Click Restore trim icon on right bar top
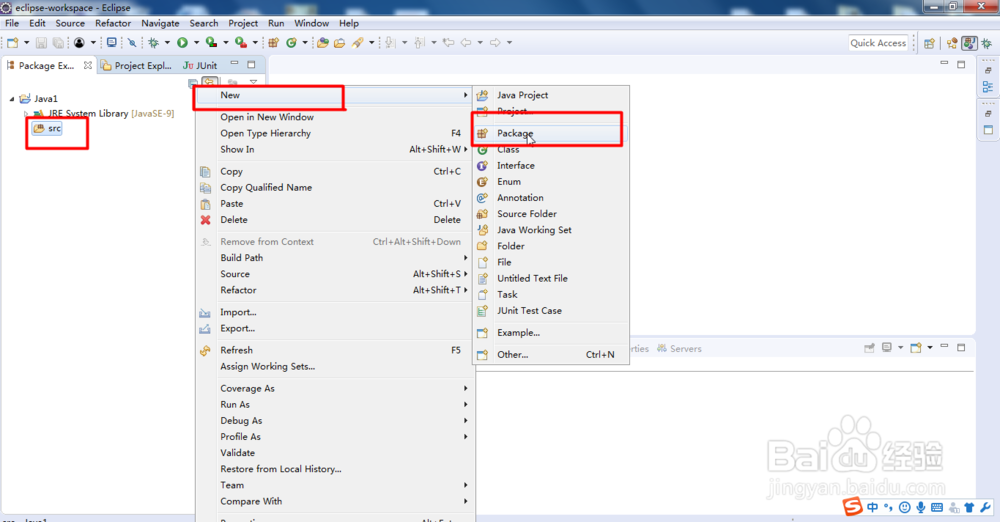Viewport: 1000px width, 522px height. tap(988, 70)
